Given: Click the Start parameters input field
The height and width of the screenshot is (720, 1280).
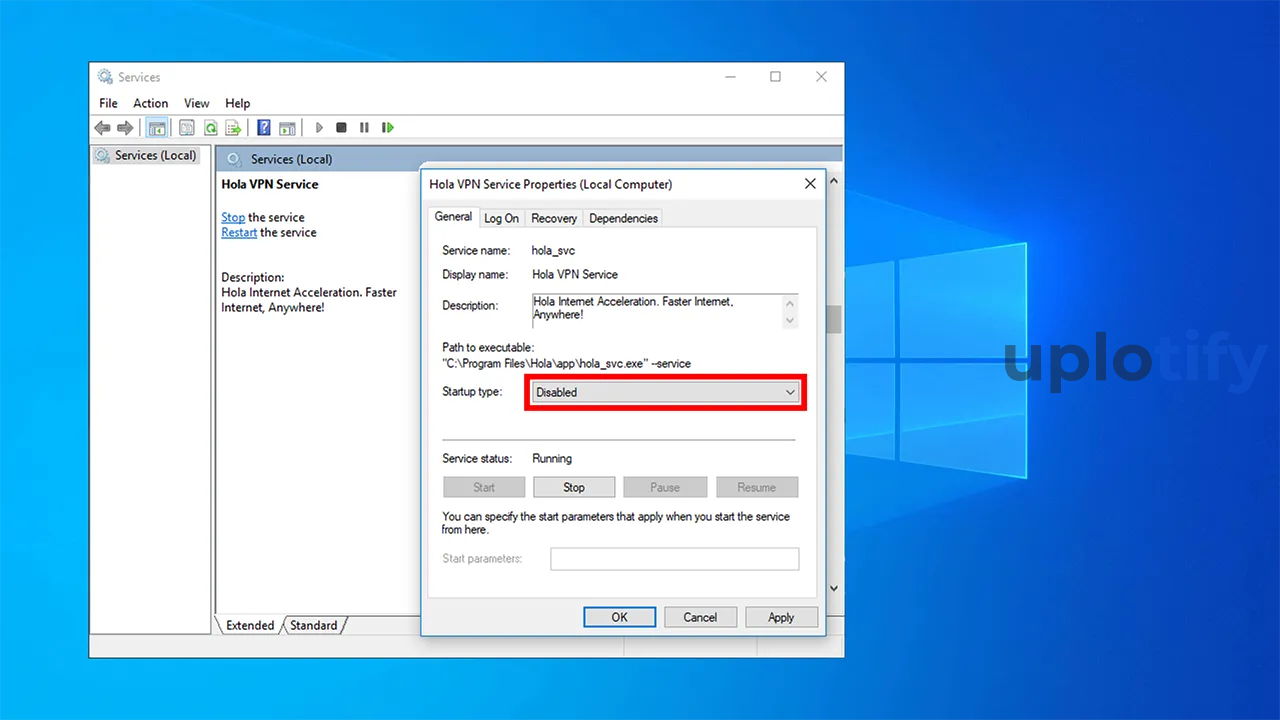Looking at the screenshot, I should (675, 559).
